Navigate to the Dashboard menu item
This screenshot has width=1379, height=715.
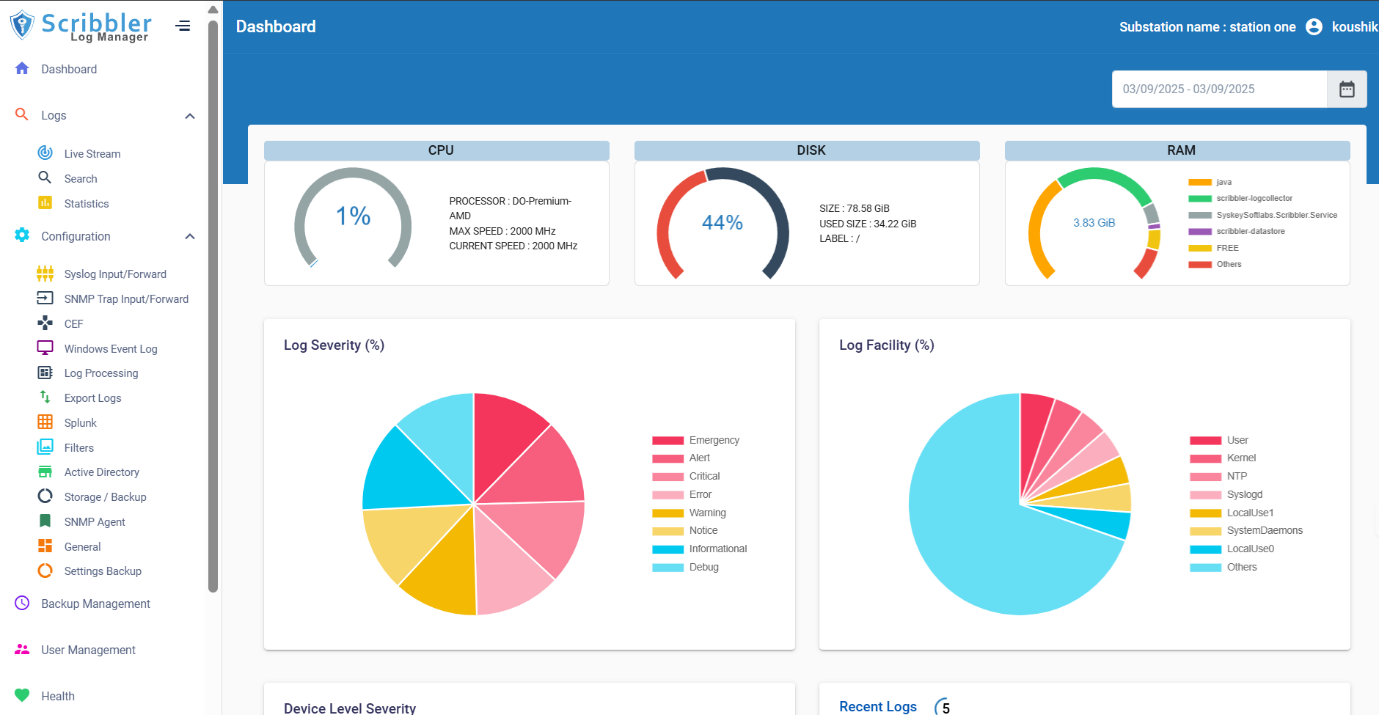click(x=70, y=68)
